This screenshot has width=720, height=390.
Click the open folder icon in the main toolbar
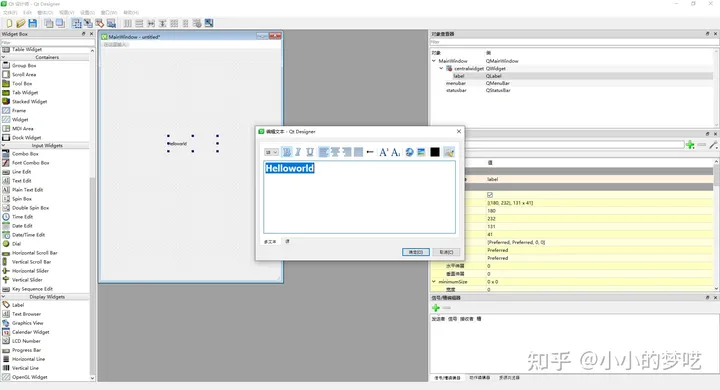[x=21, y=23]
